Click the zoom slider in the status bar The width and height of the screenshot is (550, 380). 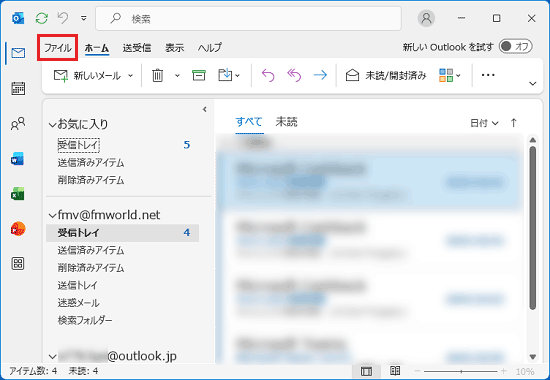[x=461, y=371]
